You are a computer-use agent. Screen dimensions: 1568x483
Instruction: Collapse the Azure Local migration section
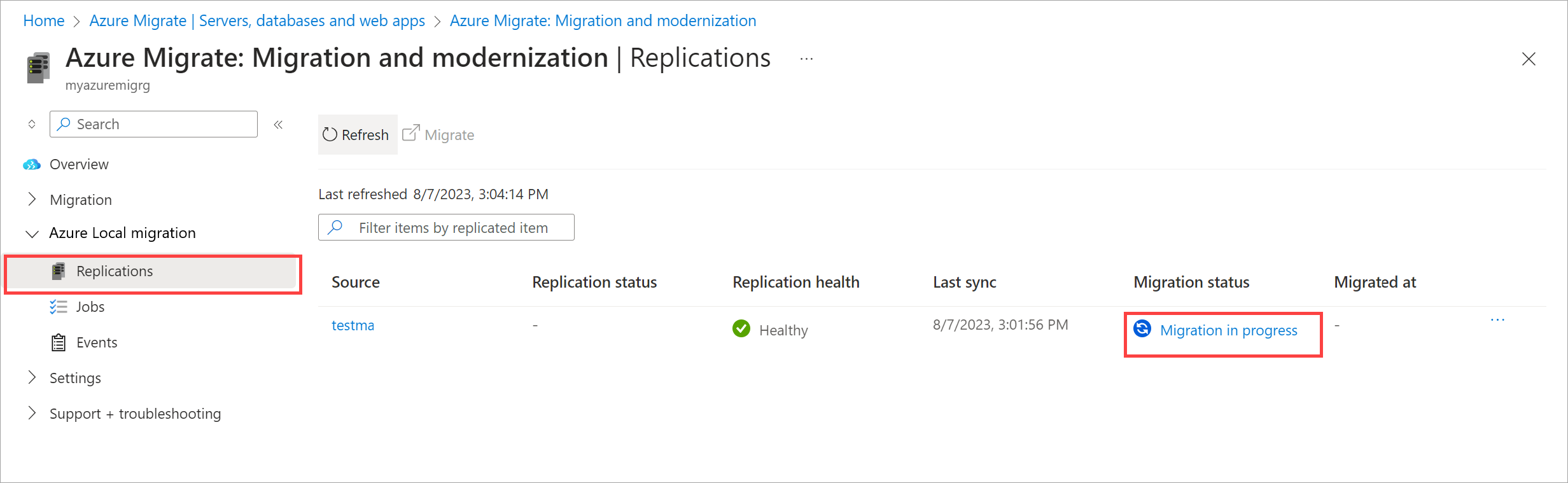click(x=32, y=234)
